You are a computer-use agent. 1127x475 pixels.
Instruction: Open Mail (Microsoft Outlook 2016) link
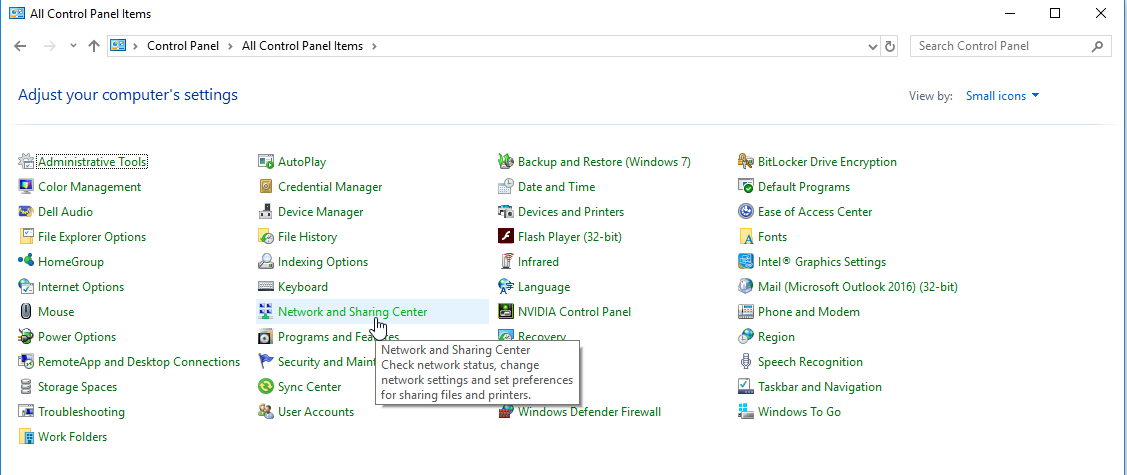click(x=857, y=287)
